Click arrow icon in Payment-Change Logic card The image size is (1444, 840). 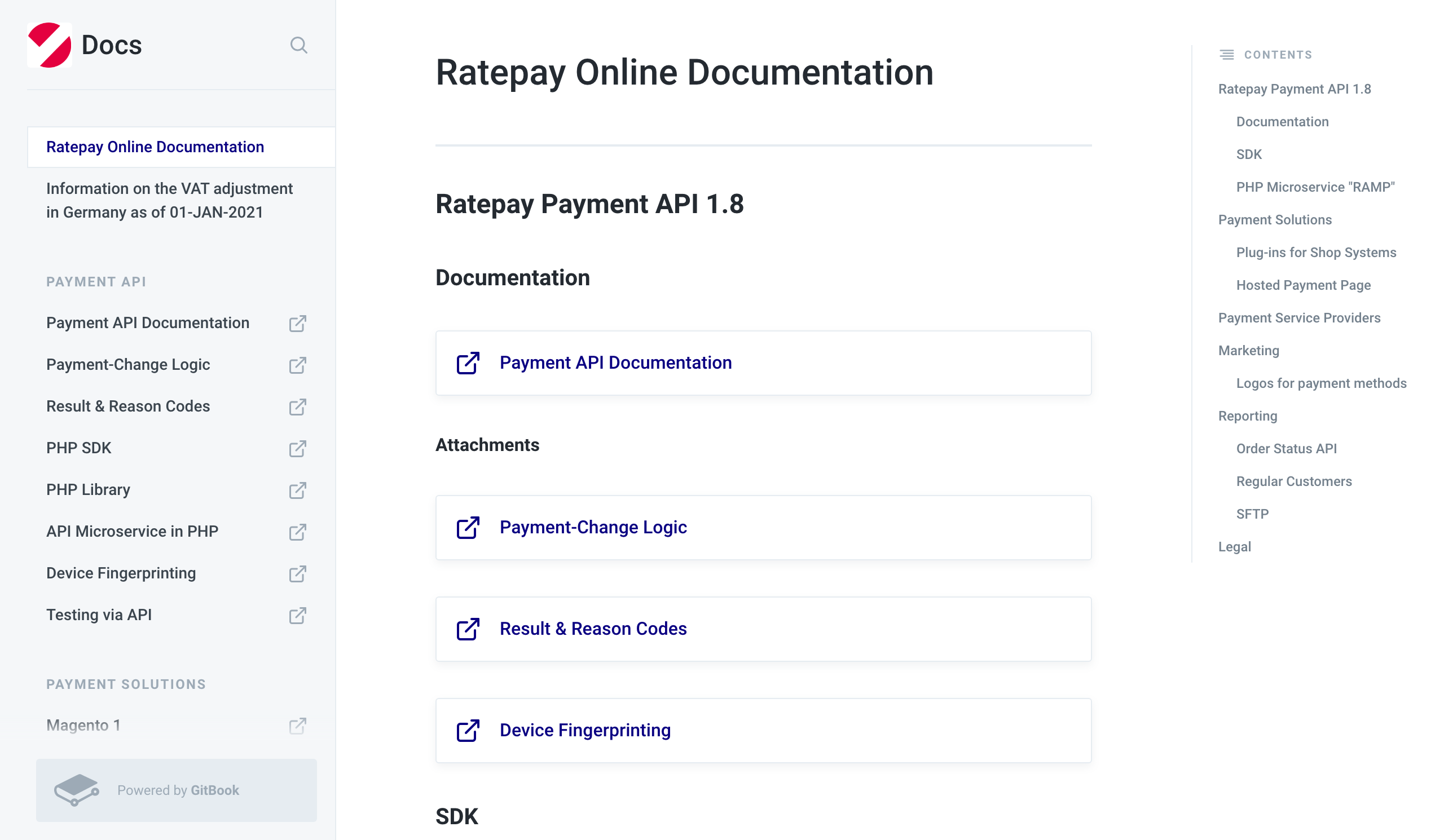point(468,528)
